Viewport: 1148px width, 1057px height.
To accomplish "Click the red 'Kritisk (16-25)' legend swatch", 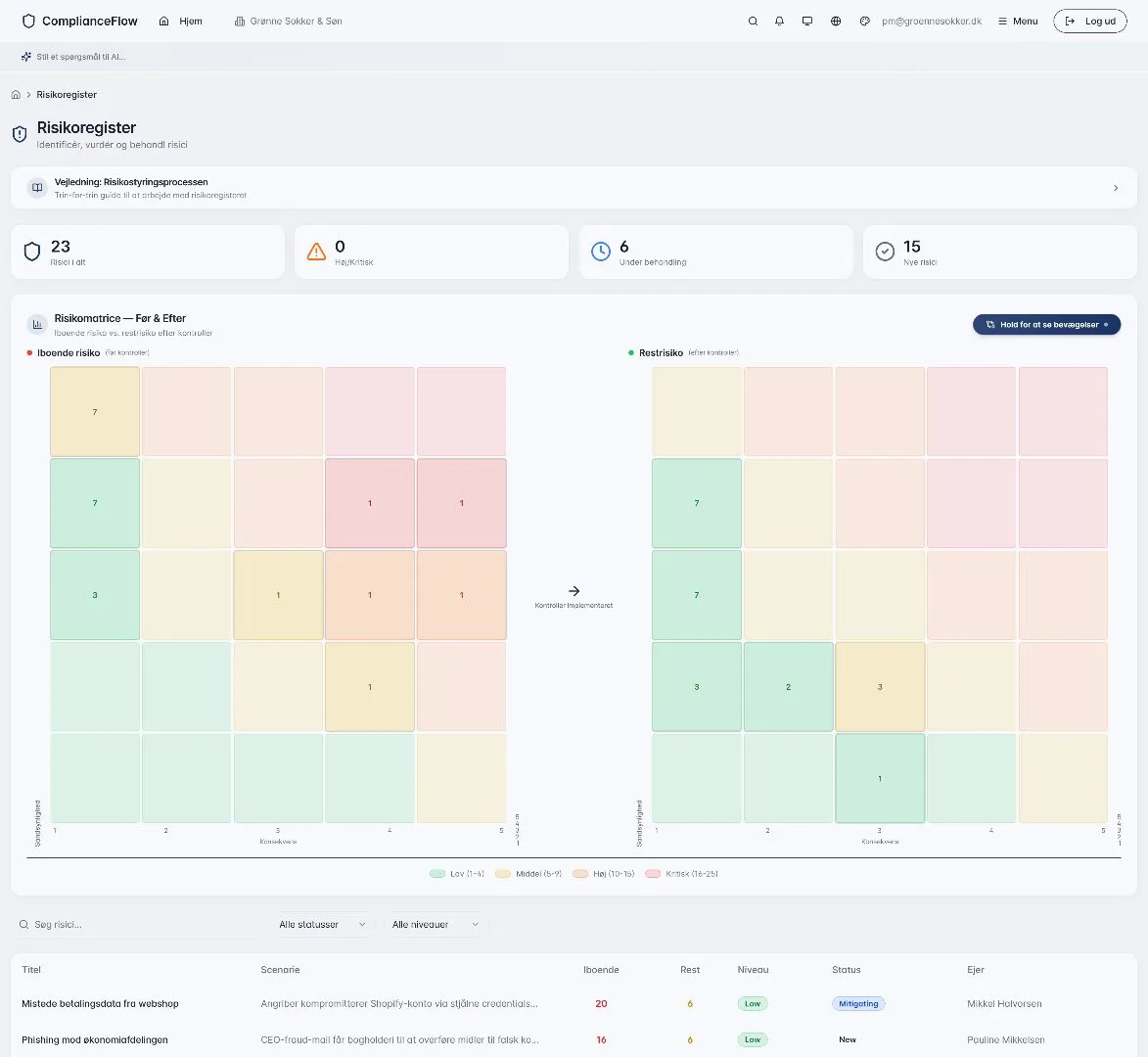I will 653,873.
